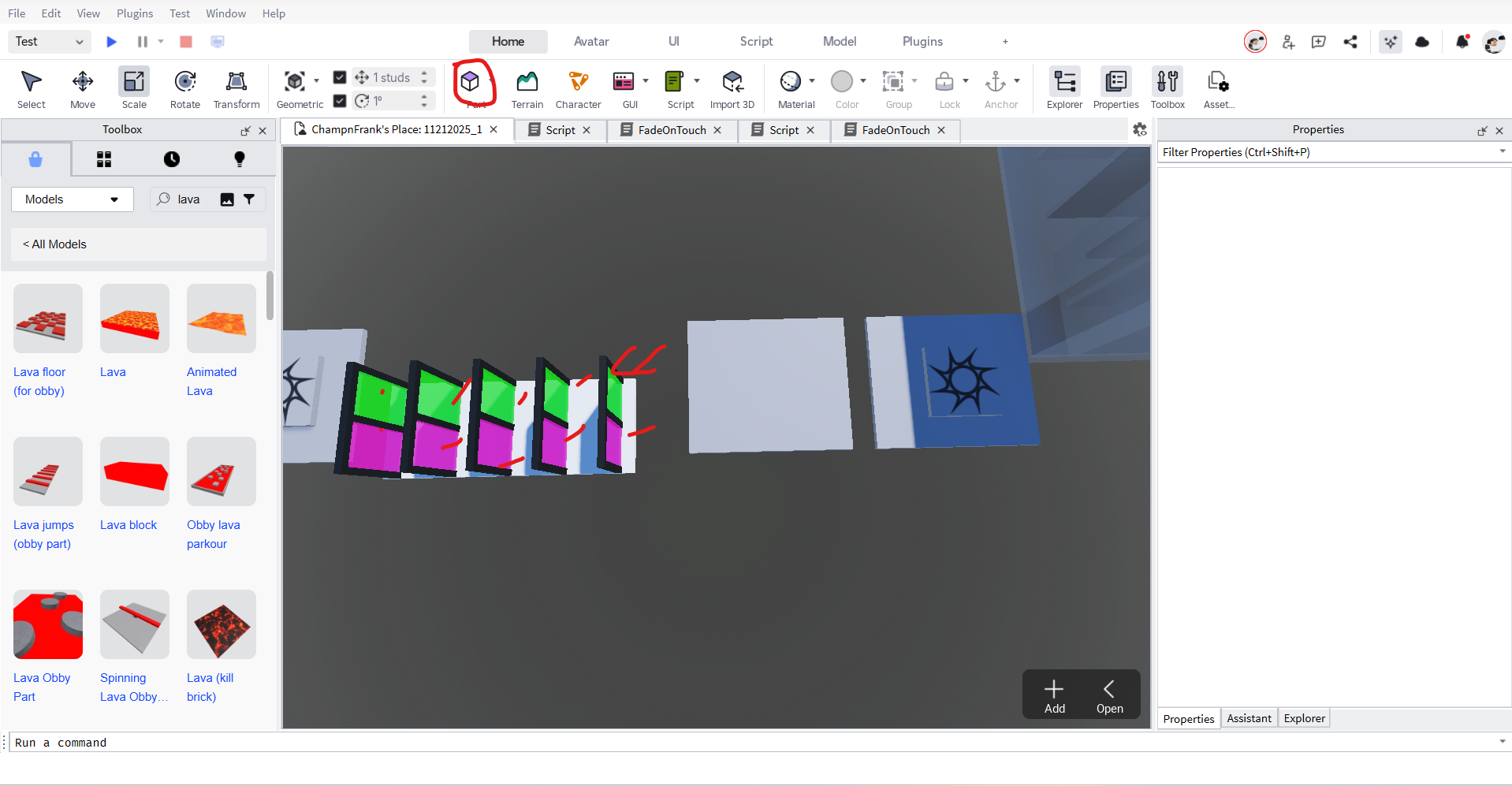Open the Models category dropdown
The image size is (1512, 786).
click(x=73, y=199)
